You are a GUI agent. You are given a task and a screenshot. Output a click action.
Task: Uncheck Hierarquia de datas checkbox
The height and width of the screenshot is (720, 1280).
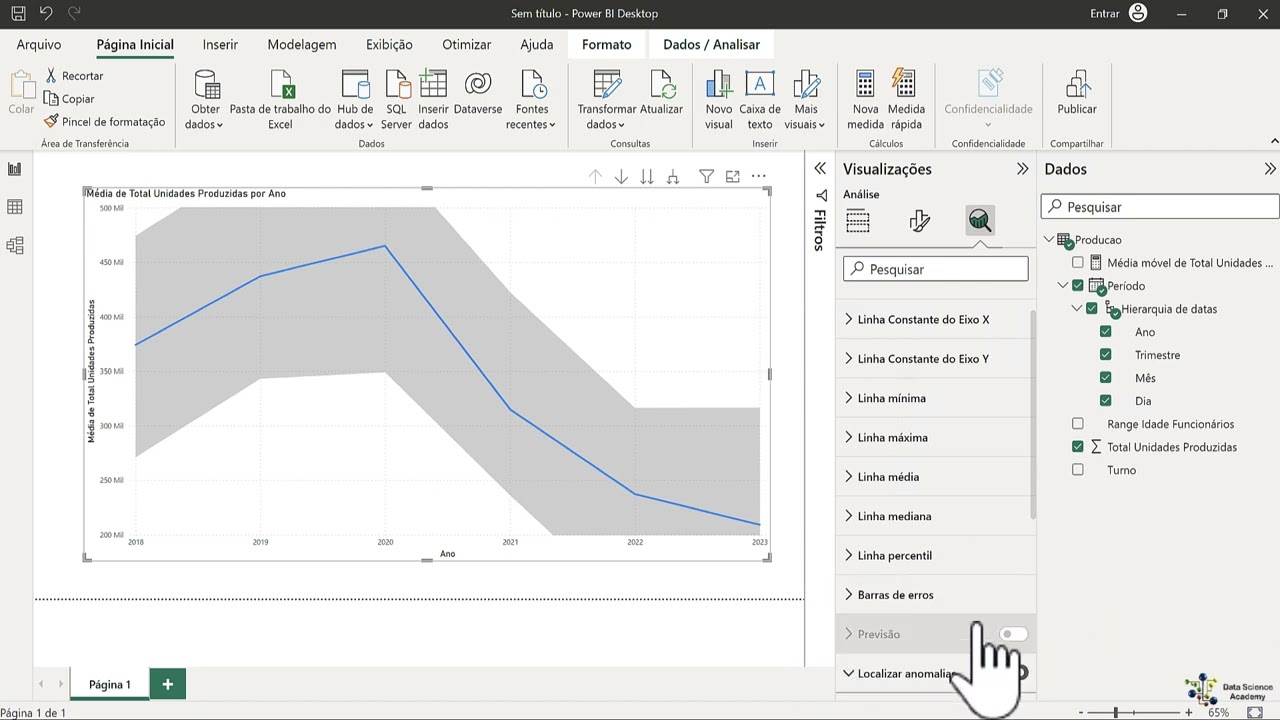pos(1091,309)
